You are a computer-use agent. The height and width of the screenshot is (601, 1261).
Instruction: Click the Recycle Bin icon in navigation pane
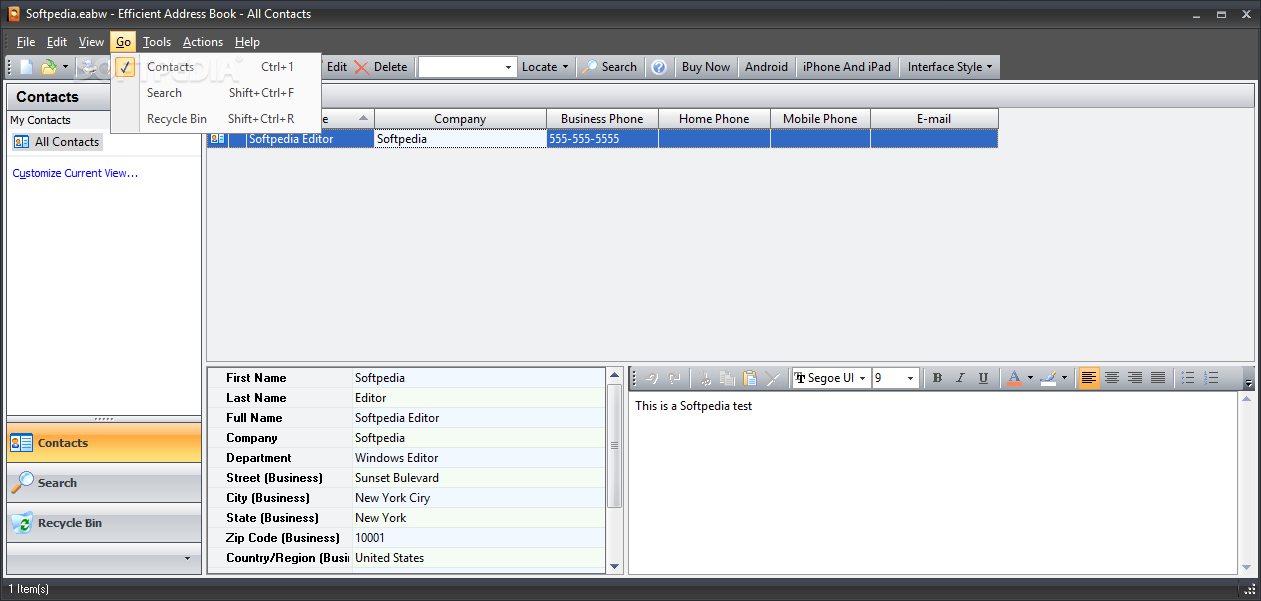(22, 523)
